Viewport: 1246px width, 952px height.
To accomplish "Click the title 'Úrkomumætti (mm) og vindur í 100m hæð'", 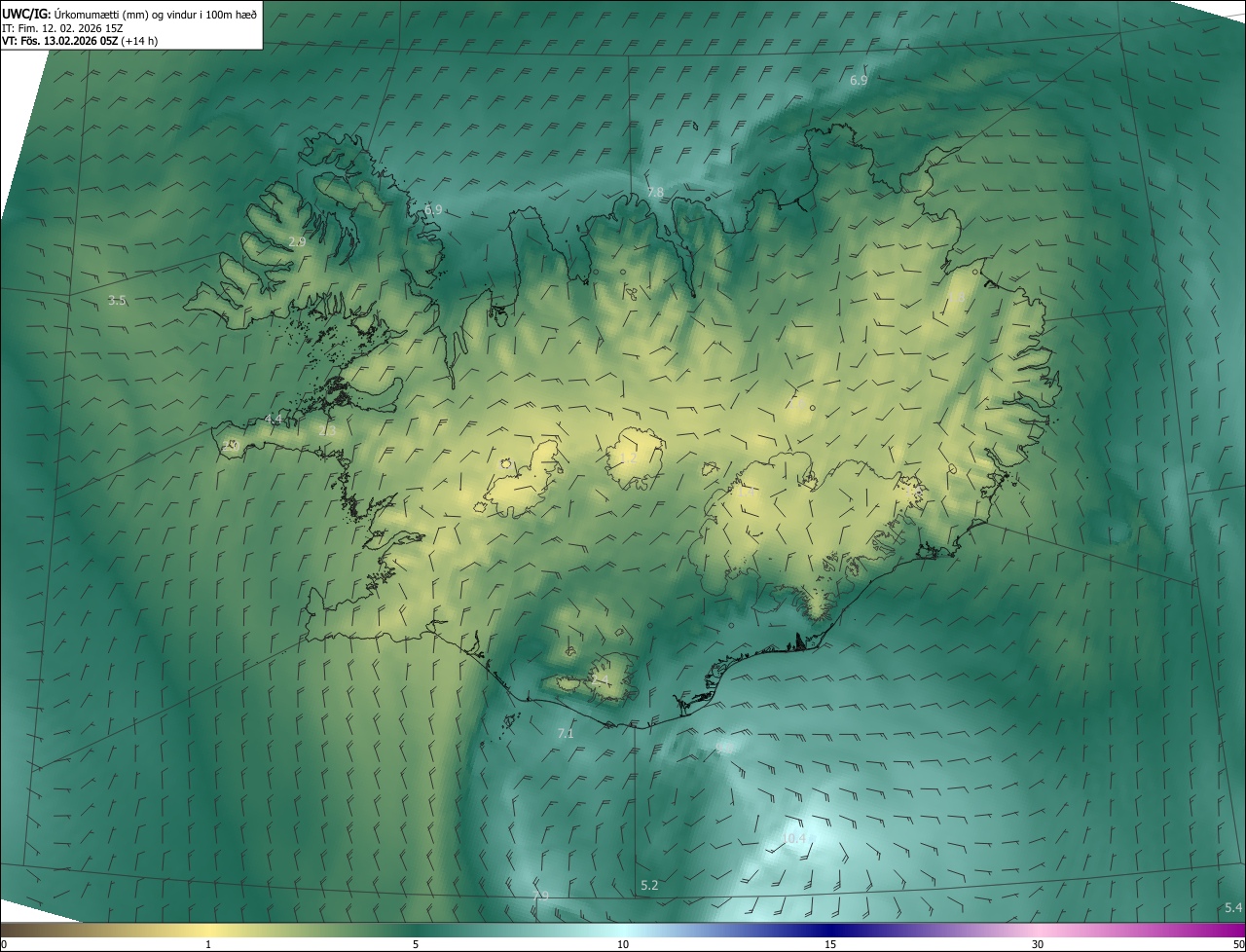I will pos(156,14).
